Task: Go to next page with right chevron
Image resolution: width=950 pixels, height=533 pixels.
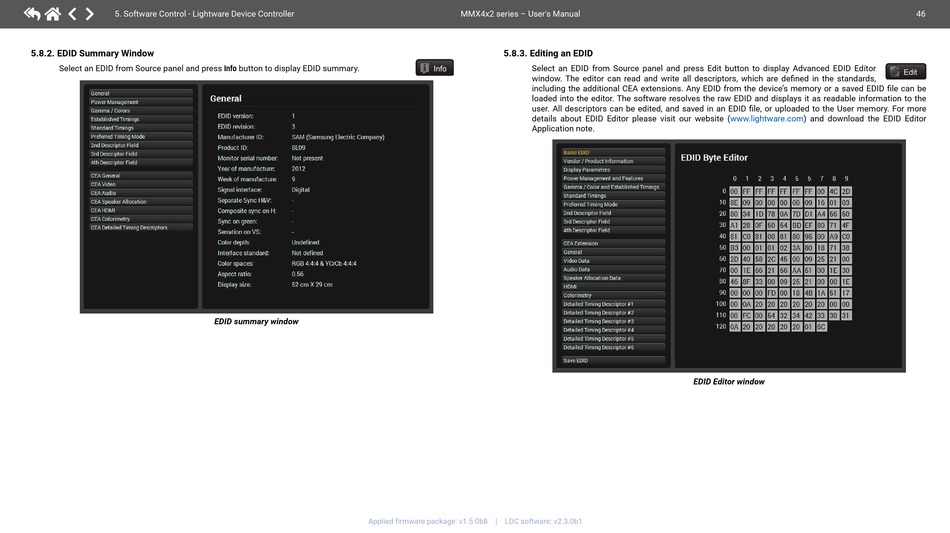Action: 90,13
